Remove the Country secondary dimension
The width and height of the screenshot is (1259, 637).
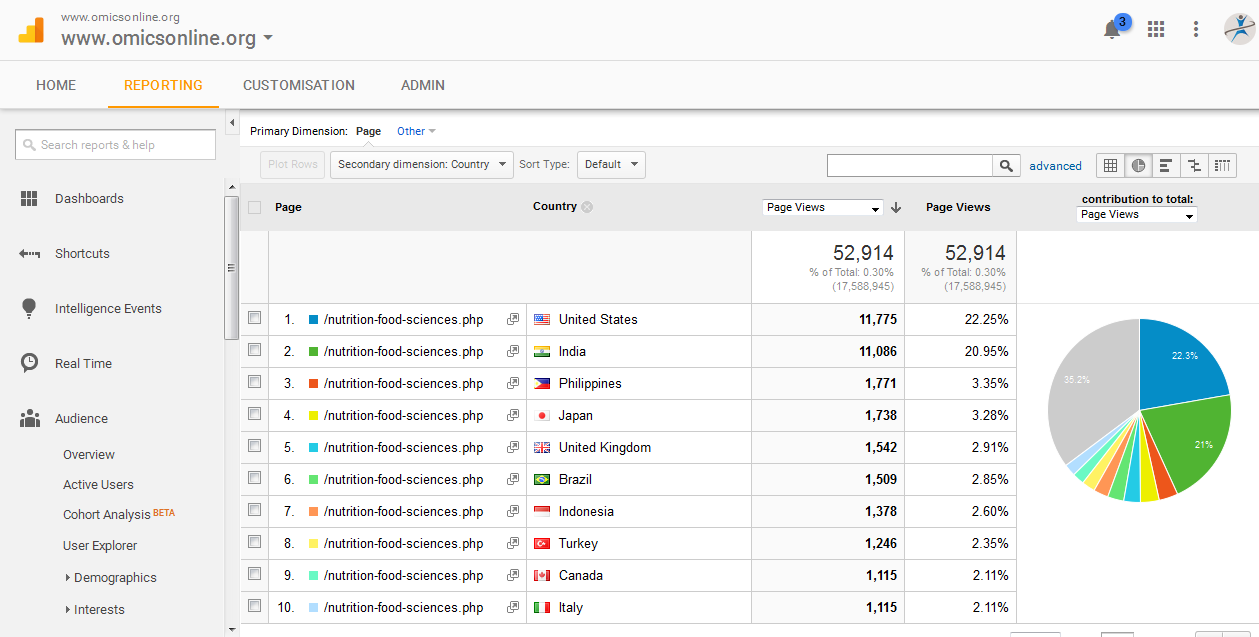coord(587,207)
